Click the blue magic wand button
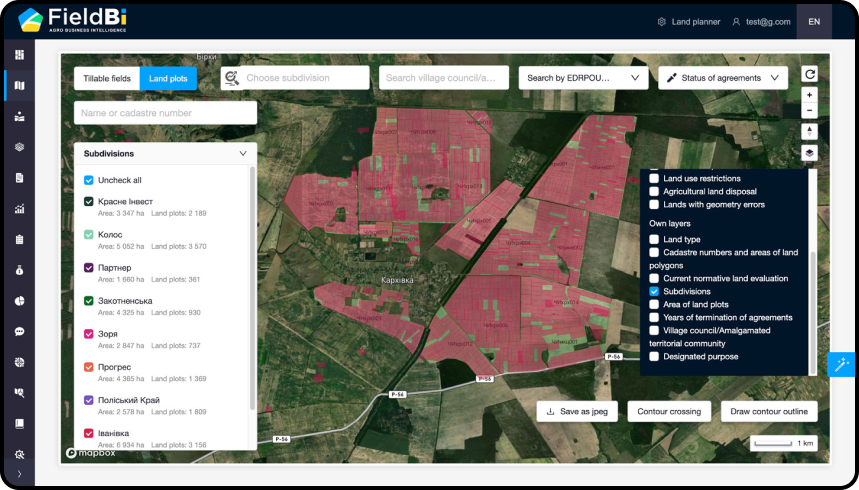This screenshot has width=859, height=490. (841, 364)
